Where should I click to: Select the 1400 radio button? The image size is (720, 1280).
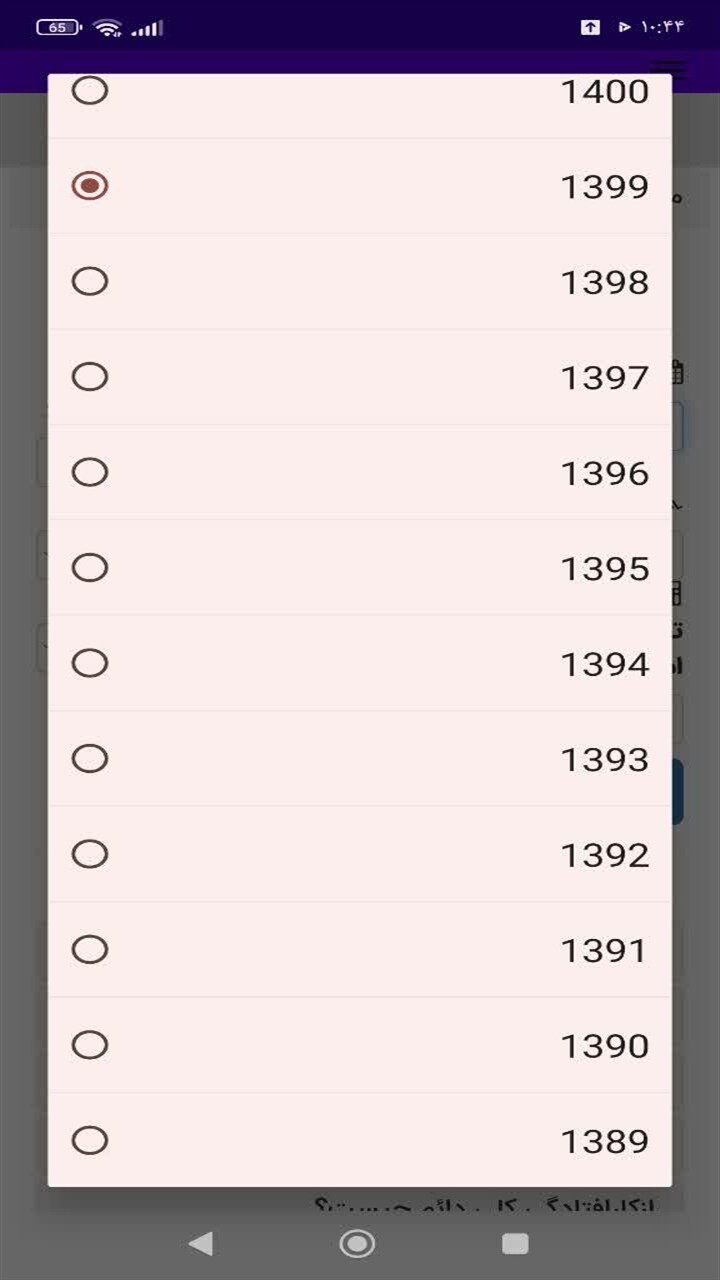tap(90, 91)
